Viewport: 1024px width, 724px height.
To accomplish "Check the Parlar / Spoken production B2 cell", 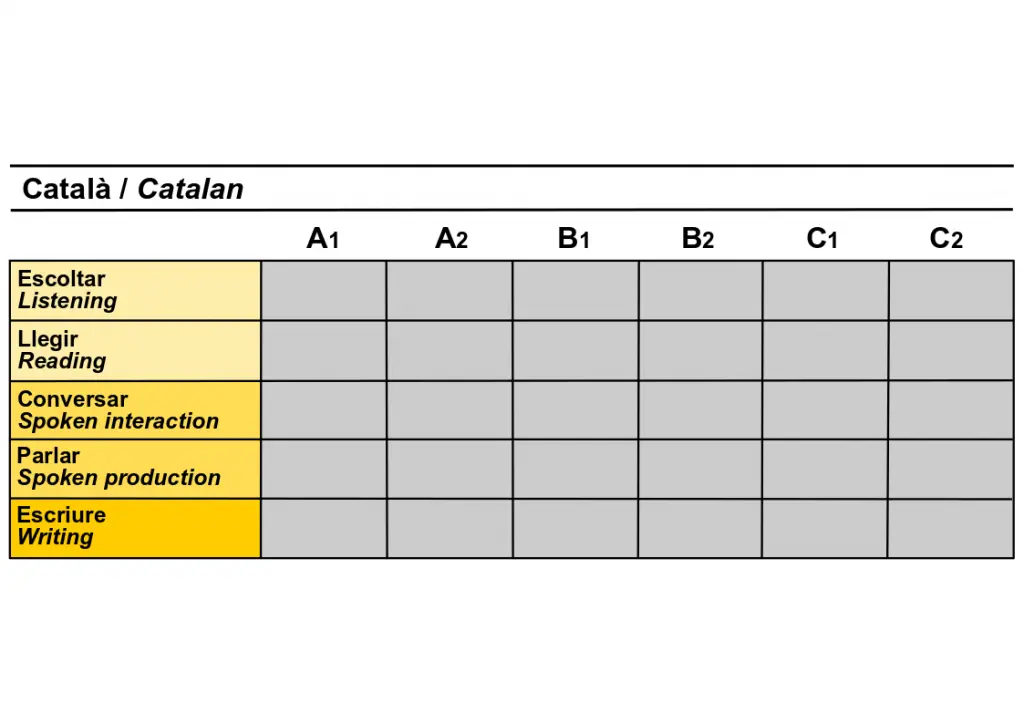I will (x=700, y=469).
